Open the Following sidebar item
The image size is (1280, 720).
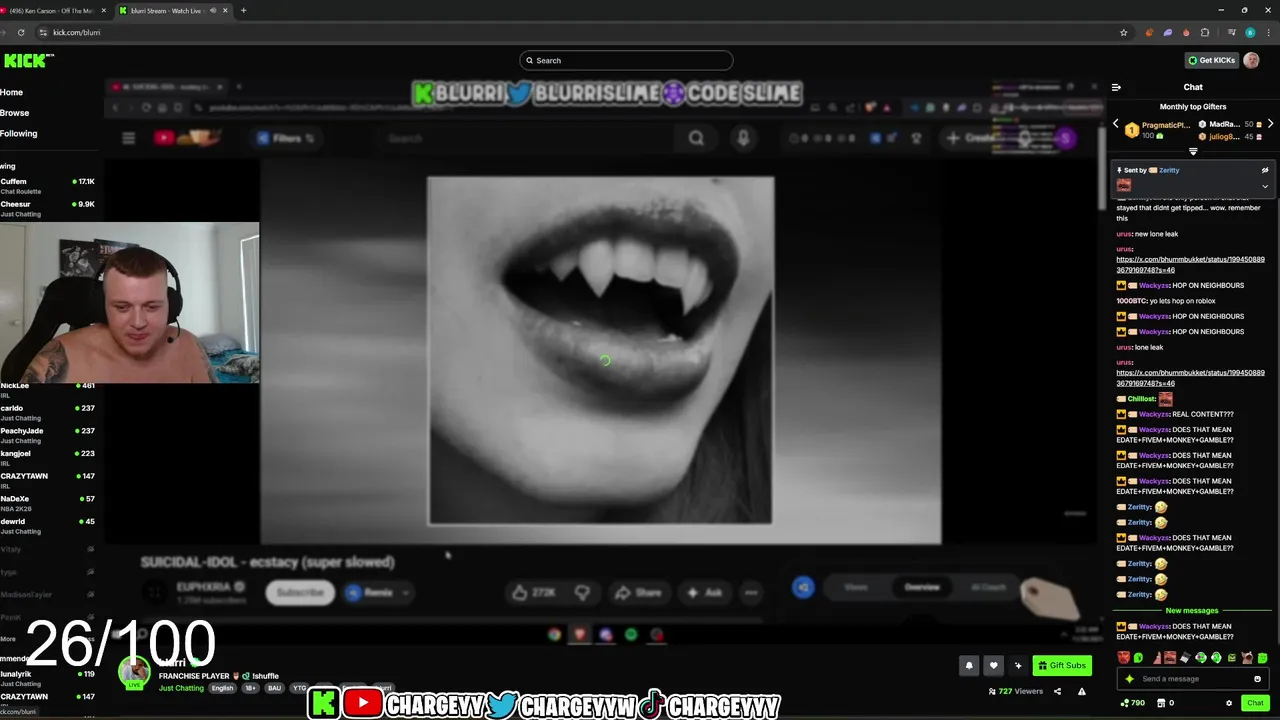pos(19,133)
